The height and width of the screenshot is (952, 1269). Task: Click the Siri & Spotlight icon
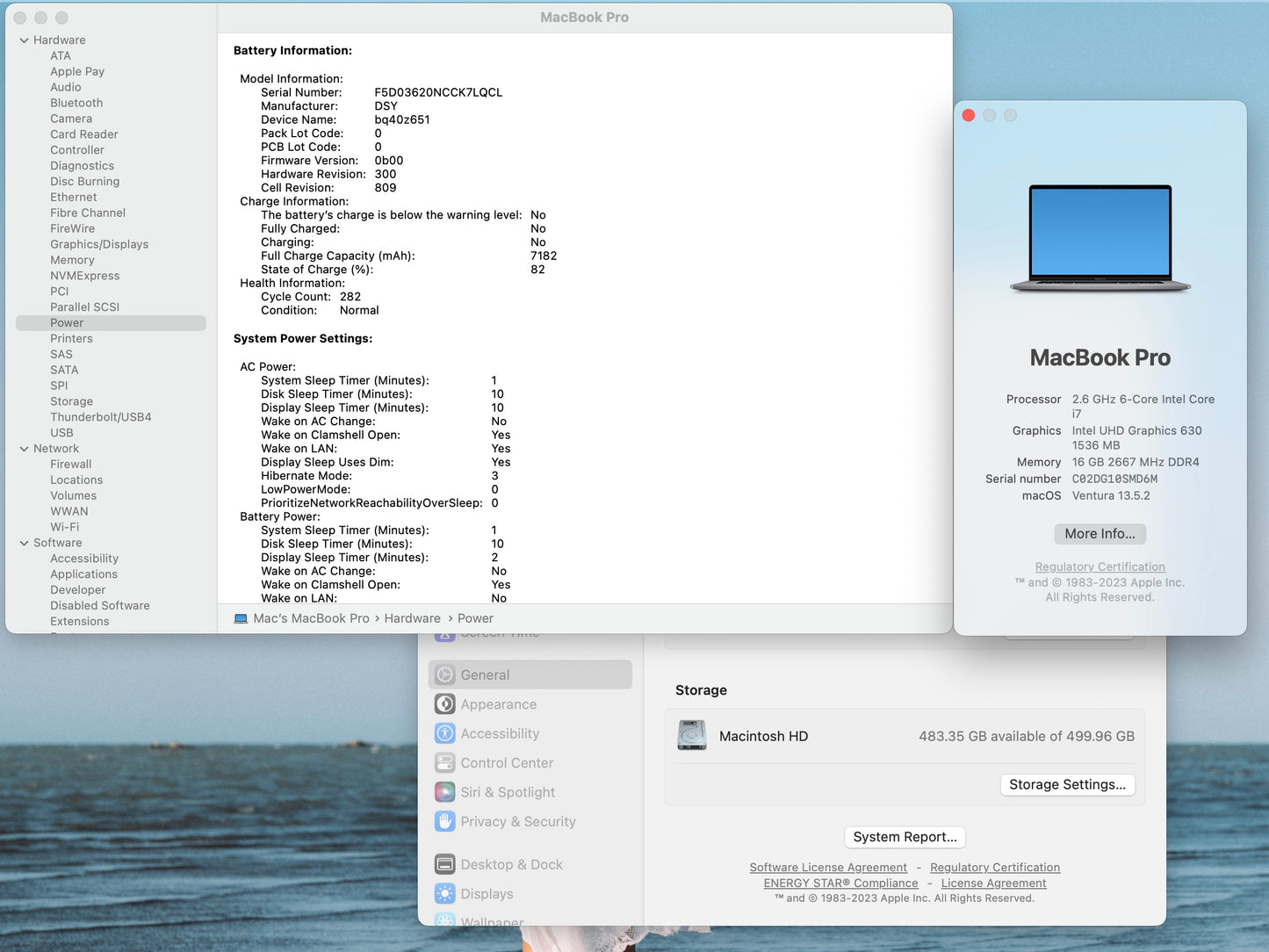click(x=445, y=792)
